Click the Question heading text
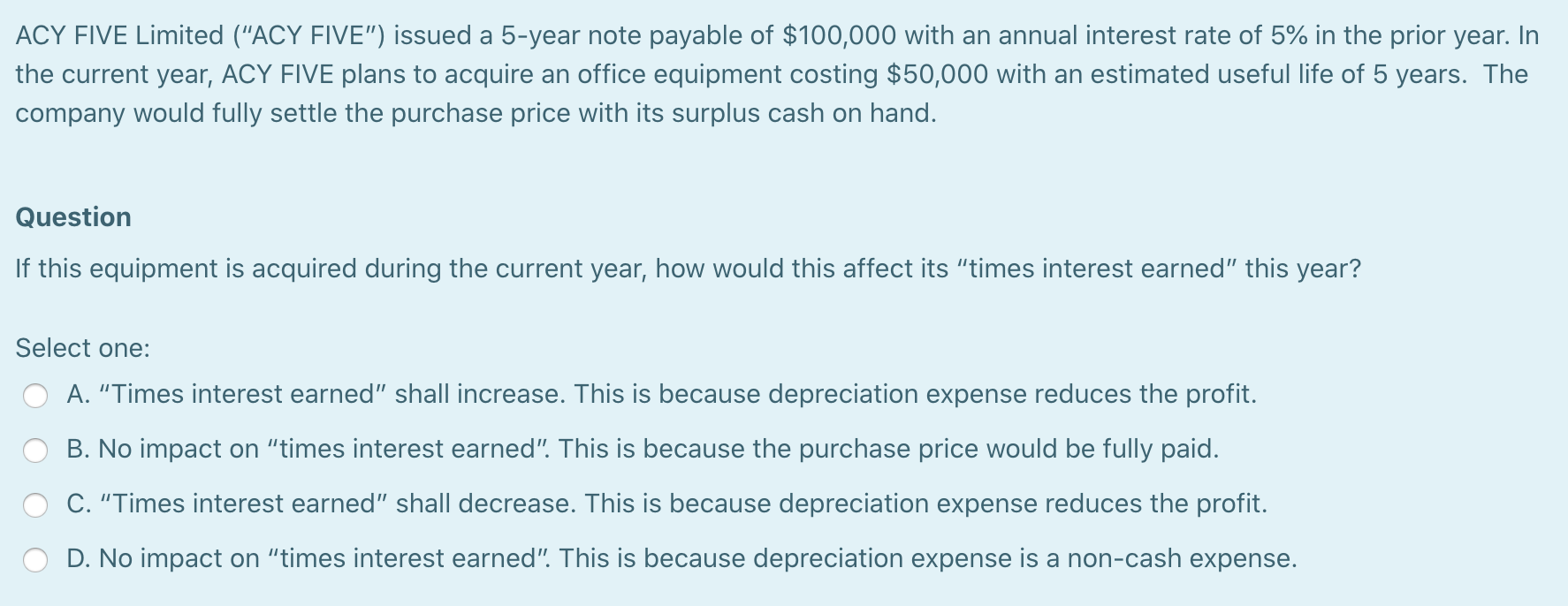The height and width of the screenshot is (606, 1568). 73,218
